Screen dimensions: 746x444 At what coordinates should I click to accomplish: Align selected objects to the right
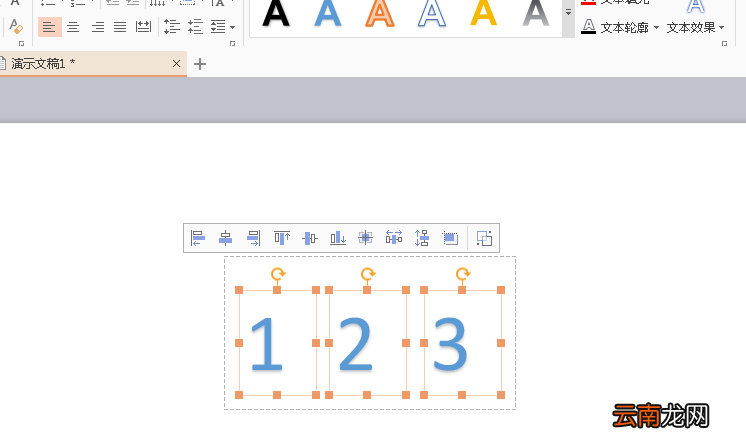[x=254, y=238]
